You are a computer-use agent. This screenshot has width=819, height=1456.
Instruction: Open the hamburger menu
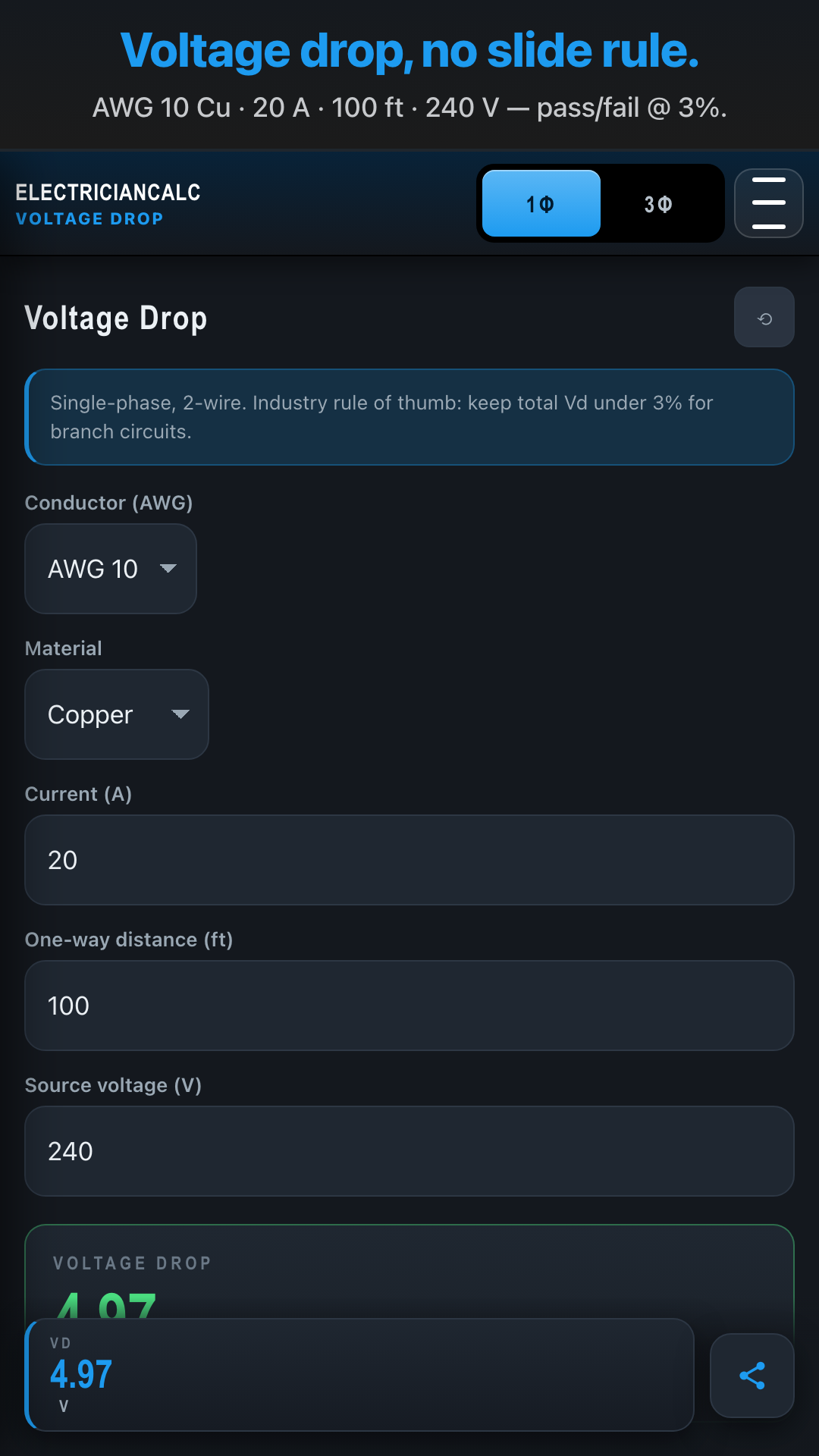click(768, 203)
